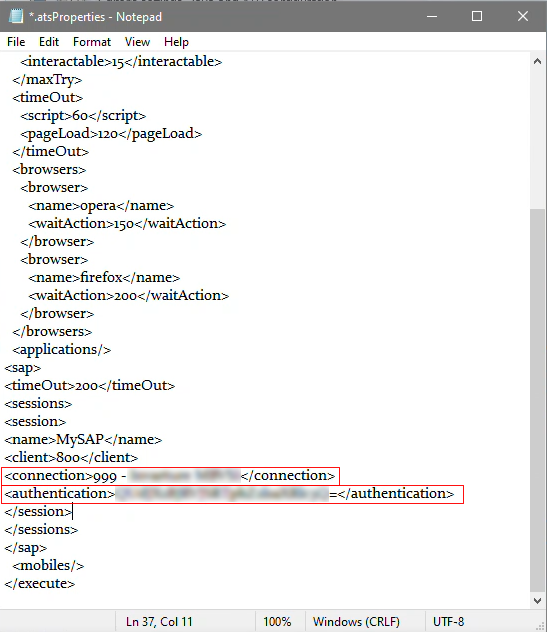Click the MySAP name line
This screenshot has width=547, height=632.
coord(83,439)
